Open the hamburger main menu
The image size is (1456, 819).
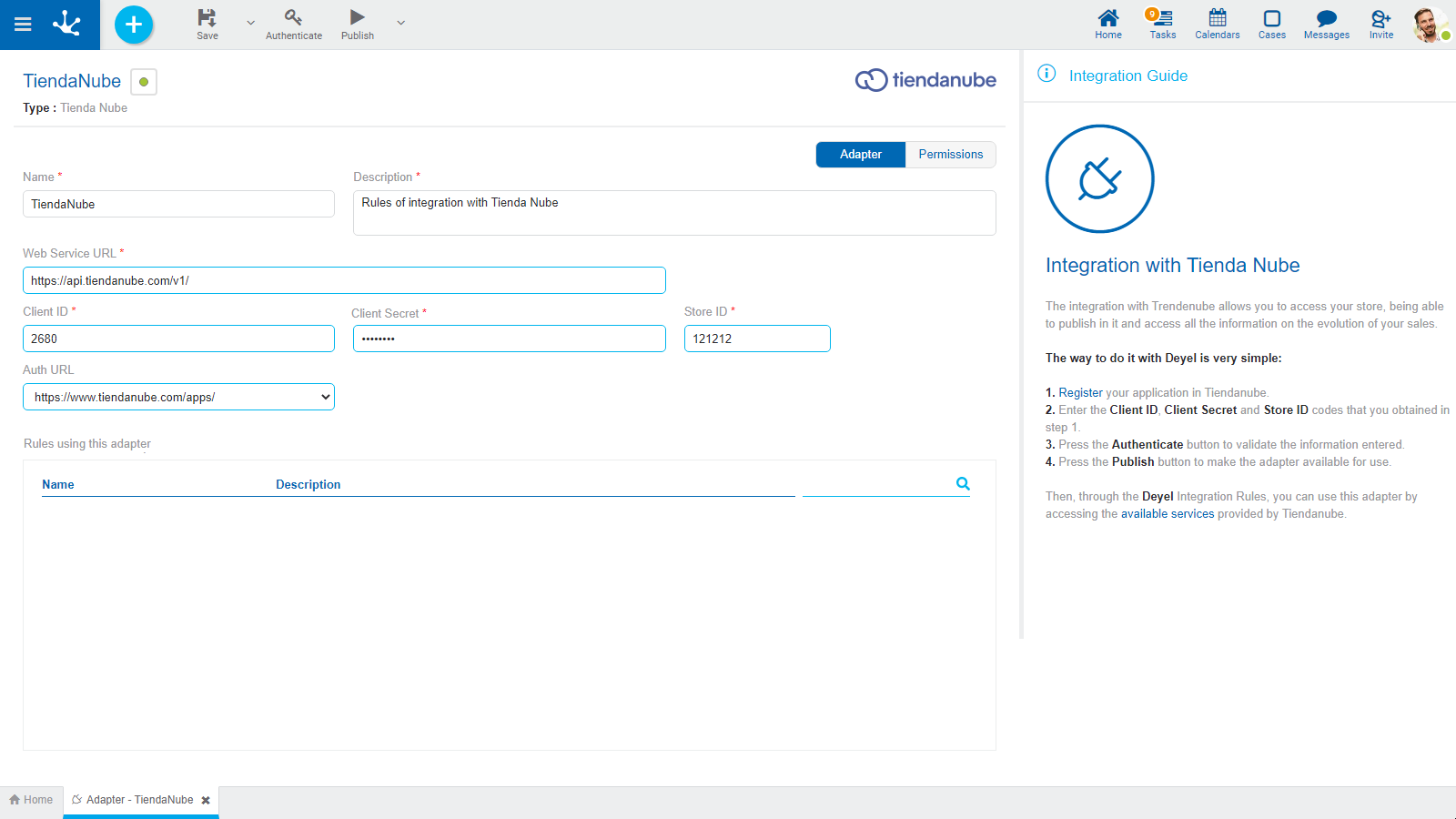click(x=23, y=25)
